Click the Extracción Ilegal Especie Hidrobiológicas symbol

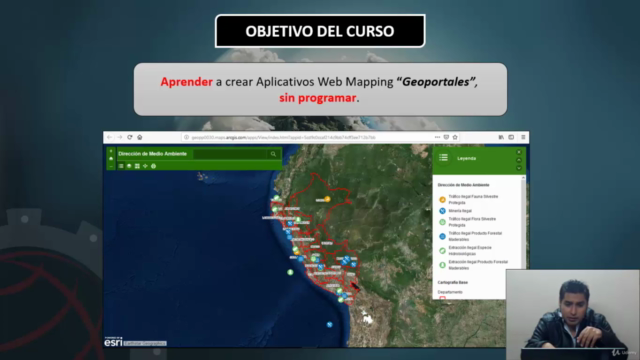pyautogui.click(x=442, y=251)
